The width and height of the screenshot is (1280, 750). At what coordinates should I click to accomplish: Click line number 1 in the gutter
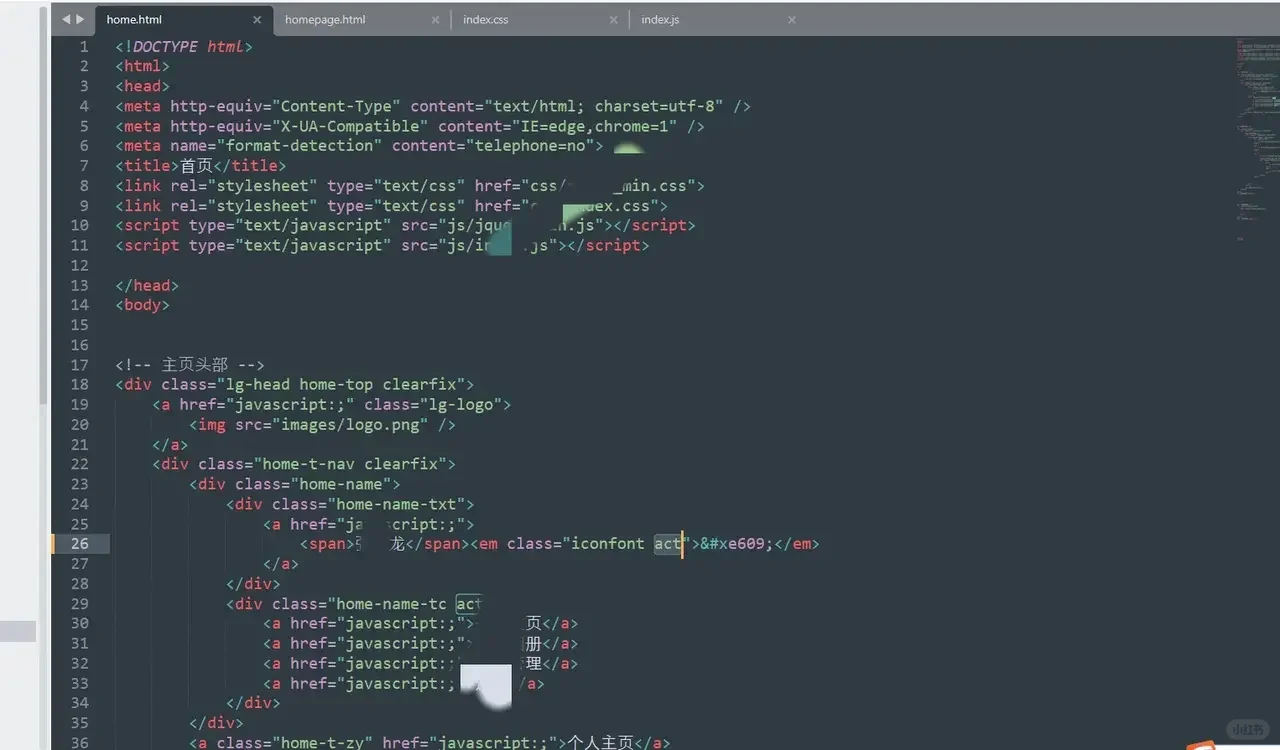84,47
